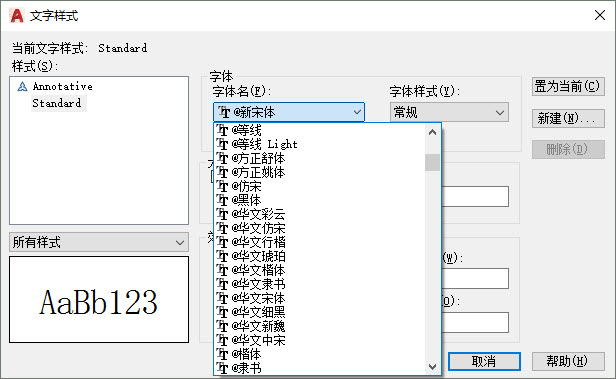This screenshot has width=616, height=379.
Task: Click TrueType icon beside @等线 Light
Action: (x=222, y=144)
